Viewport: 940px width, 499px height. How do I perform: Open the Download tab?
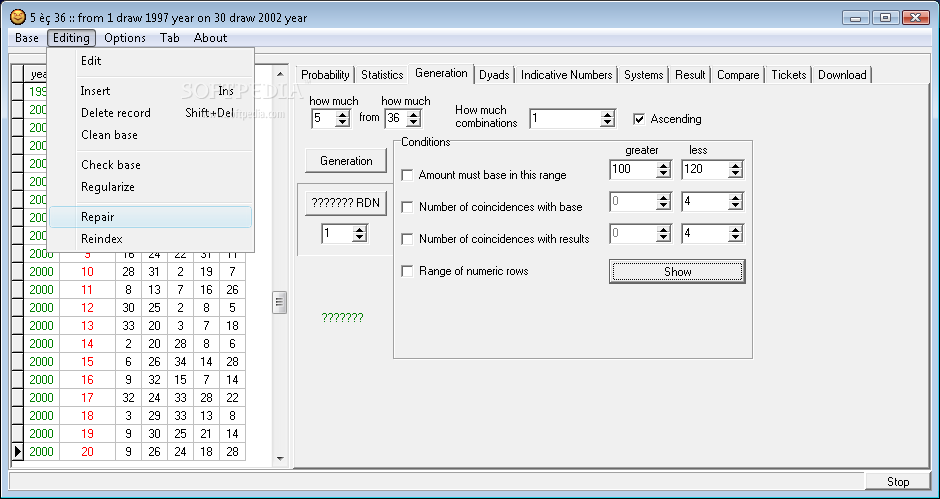click(x=842, y=75)
